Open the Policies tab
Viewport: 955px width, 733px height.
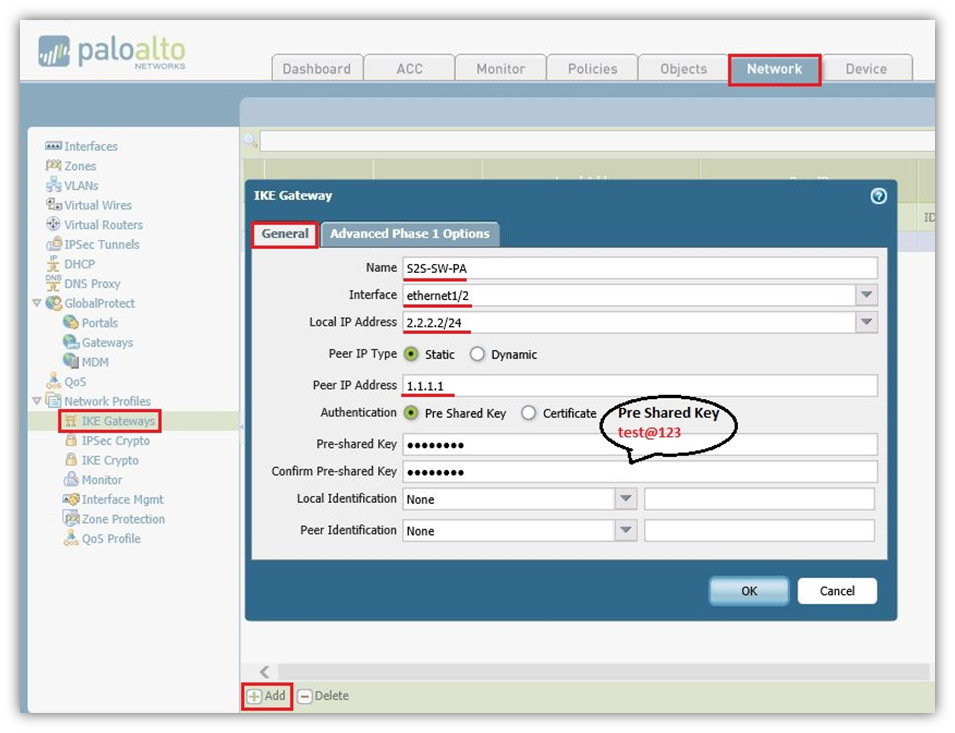(x=592, y=69)
